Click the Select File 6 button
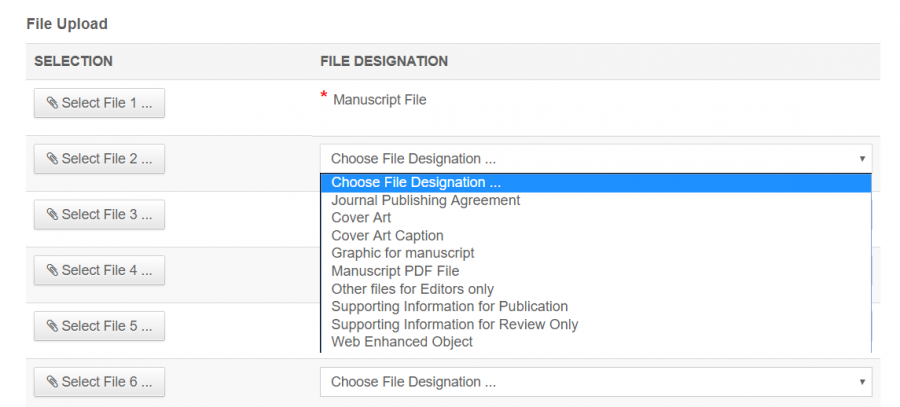 tap(99, 382)
